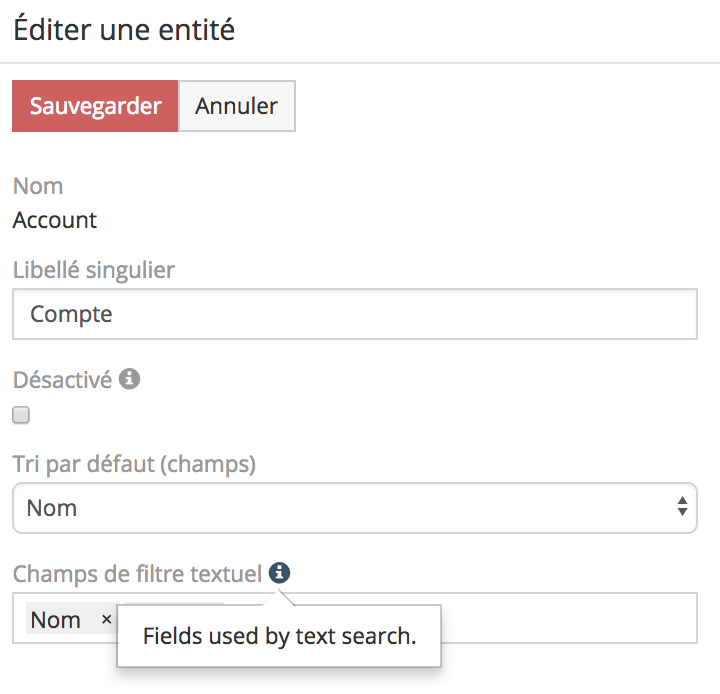Click the info icon next to Champs de filtre textuel

(x=280, y=573)
